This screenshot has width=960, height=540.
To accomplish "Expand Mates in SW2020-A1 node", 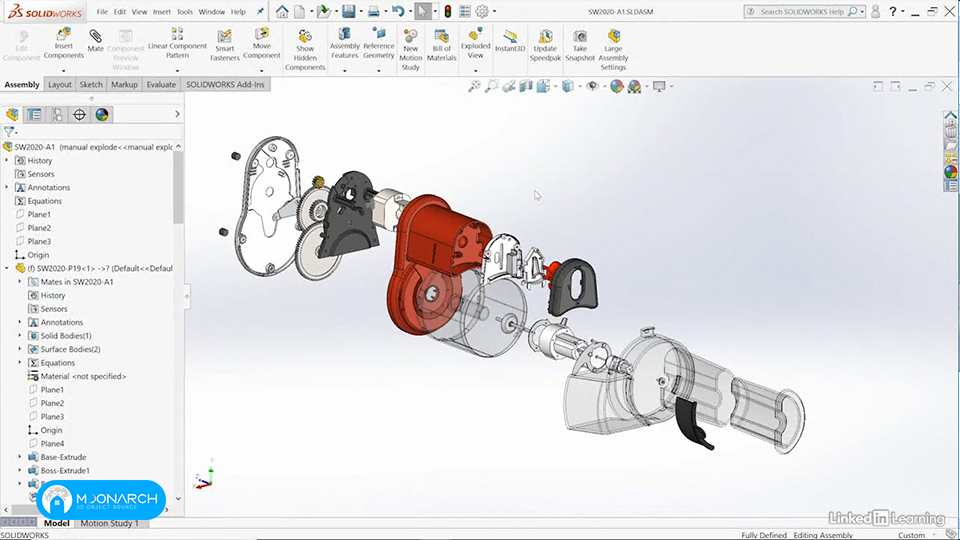I will click(20, 282).
